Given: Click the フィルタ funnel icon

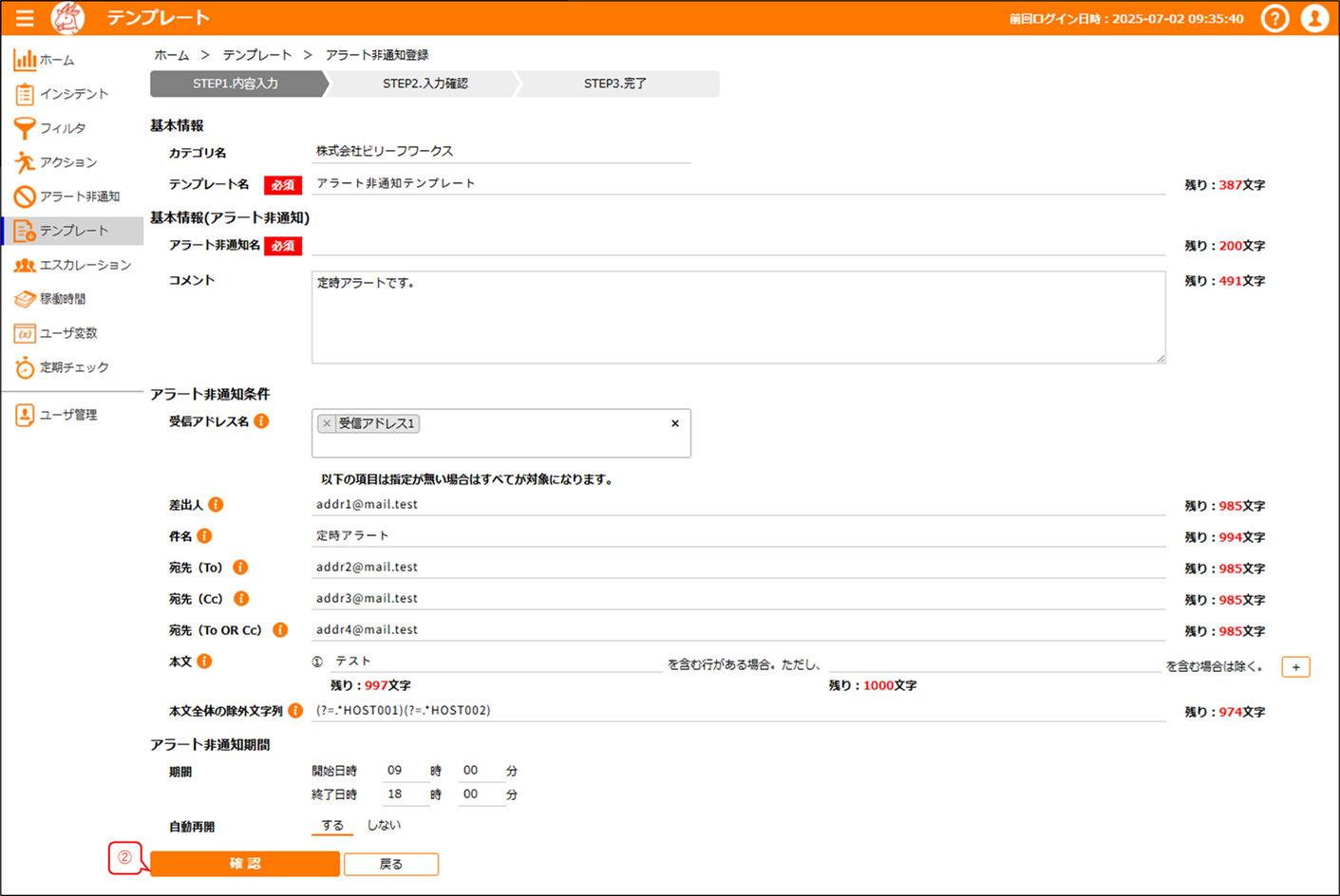Looking at the screenshot, I should (x=25, y=128).
